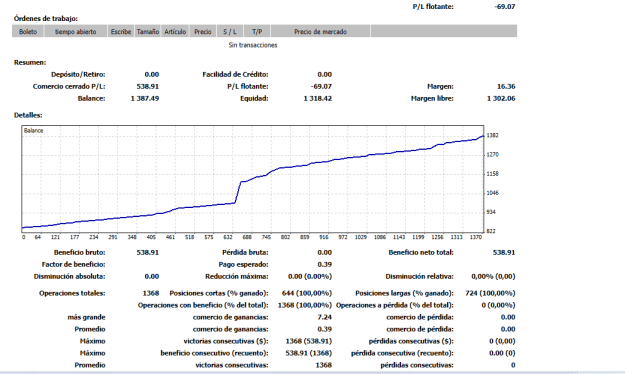
Task: Click the Boleto column header
Action: click(x=28, y=31)
